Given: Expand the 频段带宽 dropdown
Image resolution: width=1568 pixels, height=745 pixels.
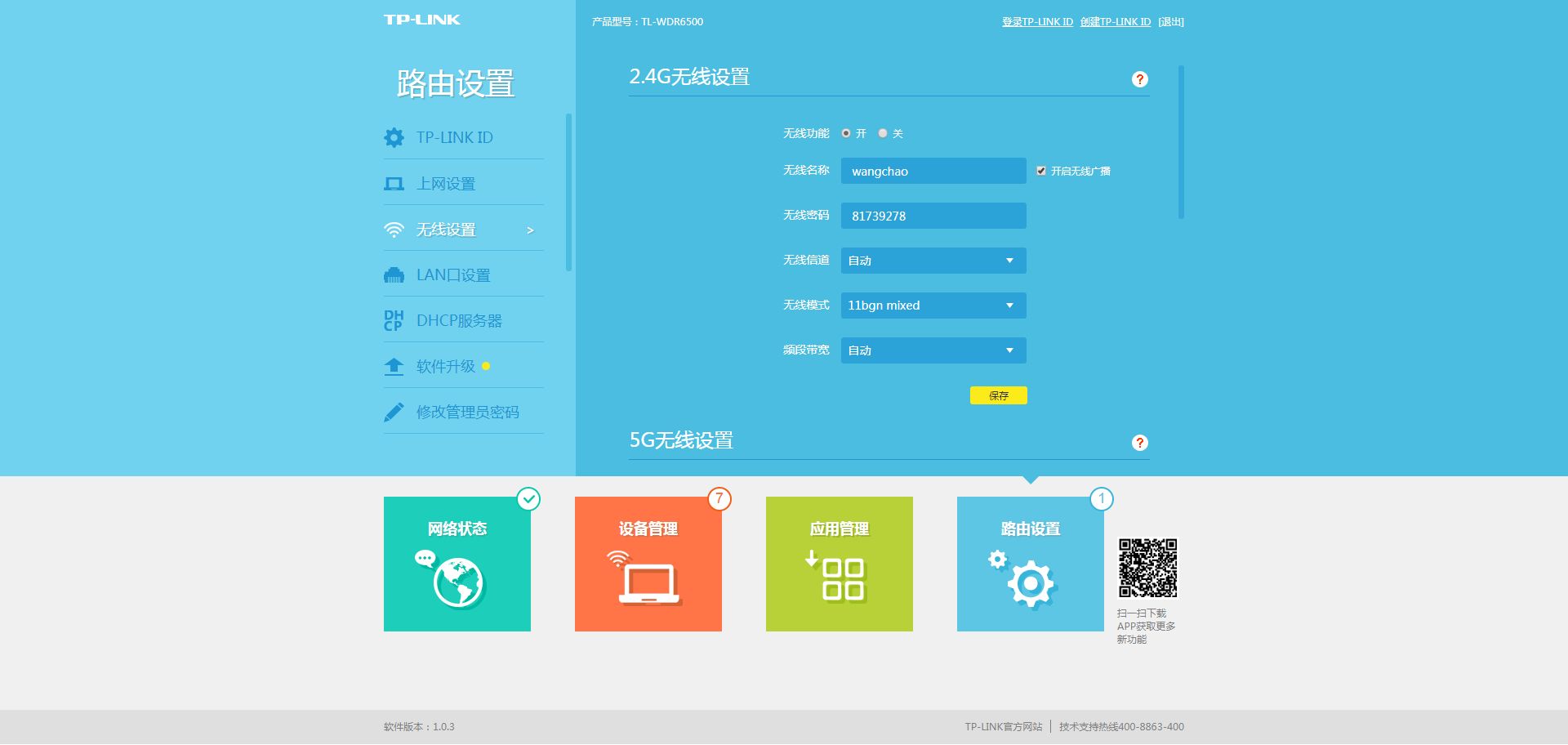Looking at the screenshot, I should (933, 350).
